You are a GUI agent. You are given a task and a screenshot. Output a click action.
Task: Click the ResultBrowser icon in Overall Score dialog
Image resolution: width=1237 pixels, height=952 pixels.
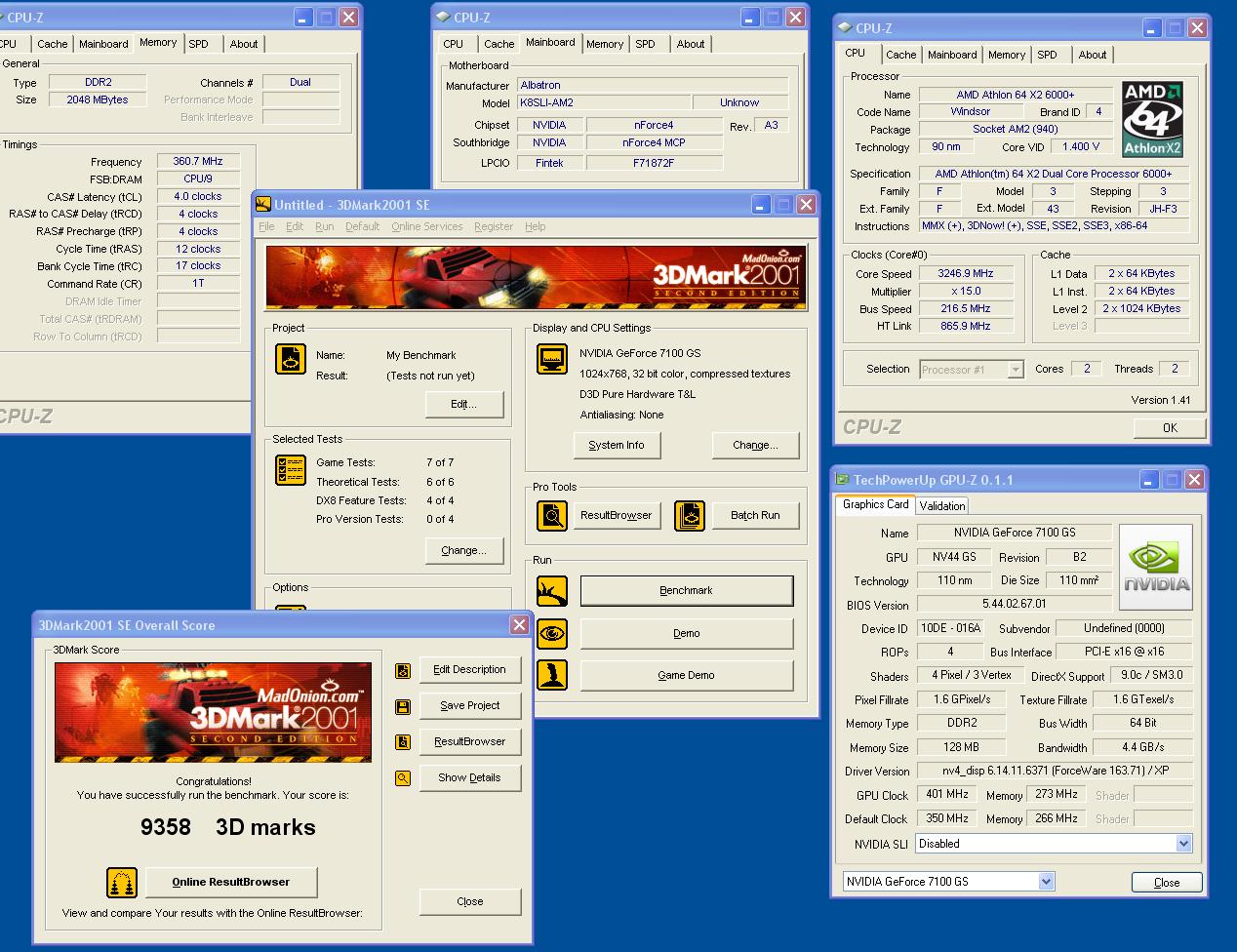pyautogui.click(x=403, y=742)
